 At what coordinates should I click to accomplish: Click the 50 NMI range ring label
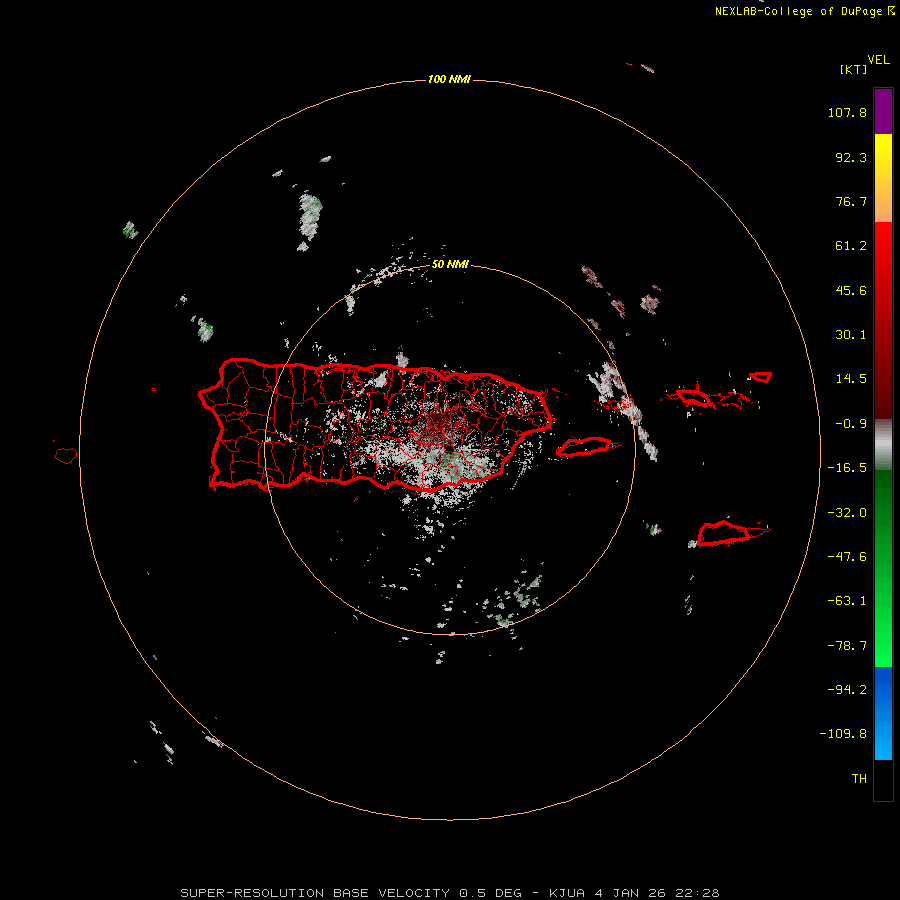click(x=451, y=265)
